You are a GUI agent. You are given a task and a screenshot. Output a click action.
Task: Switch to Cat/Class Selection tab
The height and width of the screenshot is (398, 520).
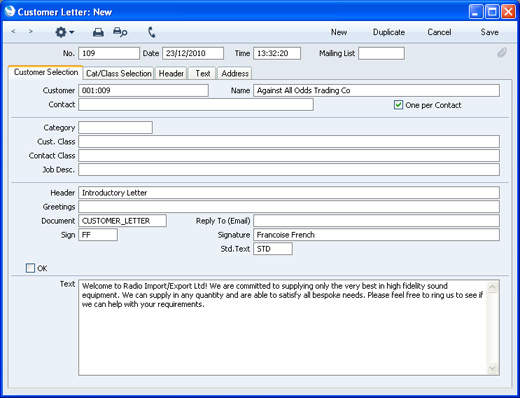pos(119,73)
